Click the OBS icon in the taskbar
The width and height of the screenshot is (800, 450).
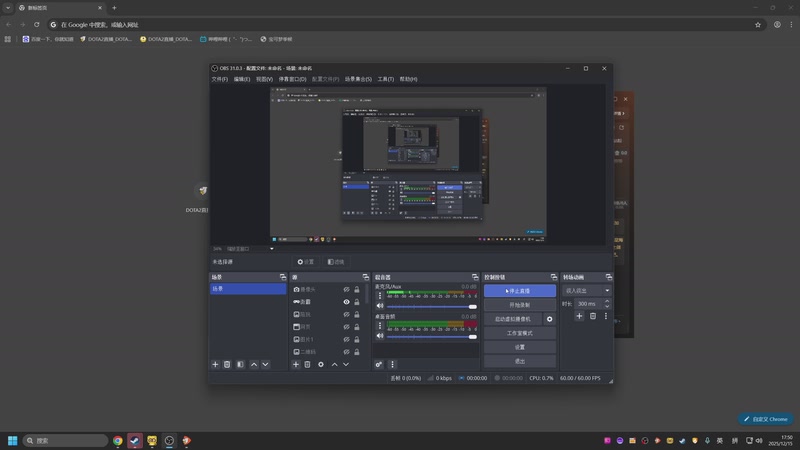click(x=169, y=440)
